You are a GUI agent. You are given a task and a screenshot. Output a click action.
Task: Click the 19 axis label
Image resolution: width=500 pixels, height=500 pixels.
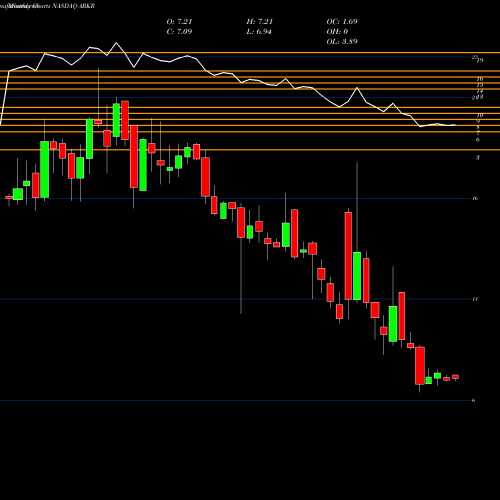[x=480, y=61]
